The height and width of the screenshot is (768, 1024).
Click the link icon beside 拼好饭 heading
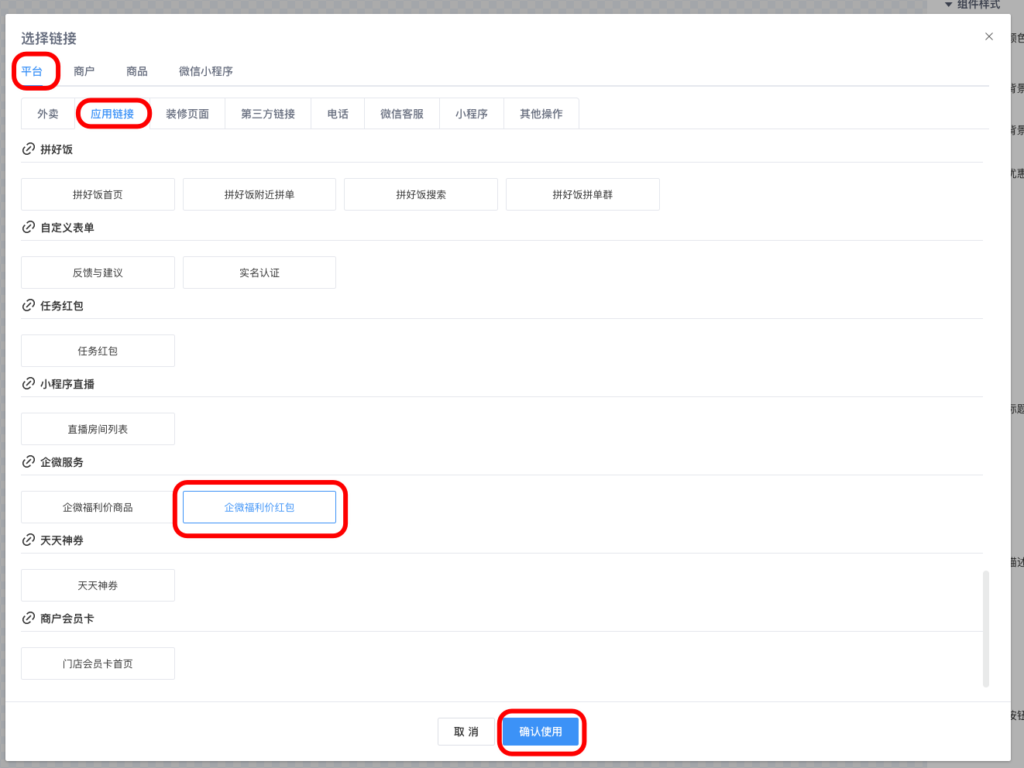pyautogui.click(x=28, y=149)
